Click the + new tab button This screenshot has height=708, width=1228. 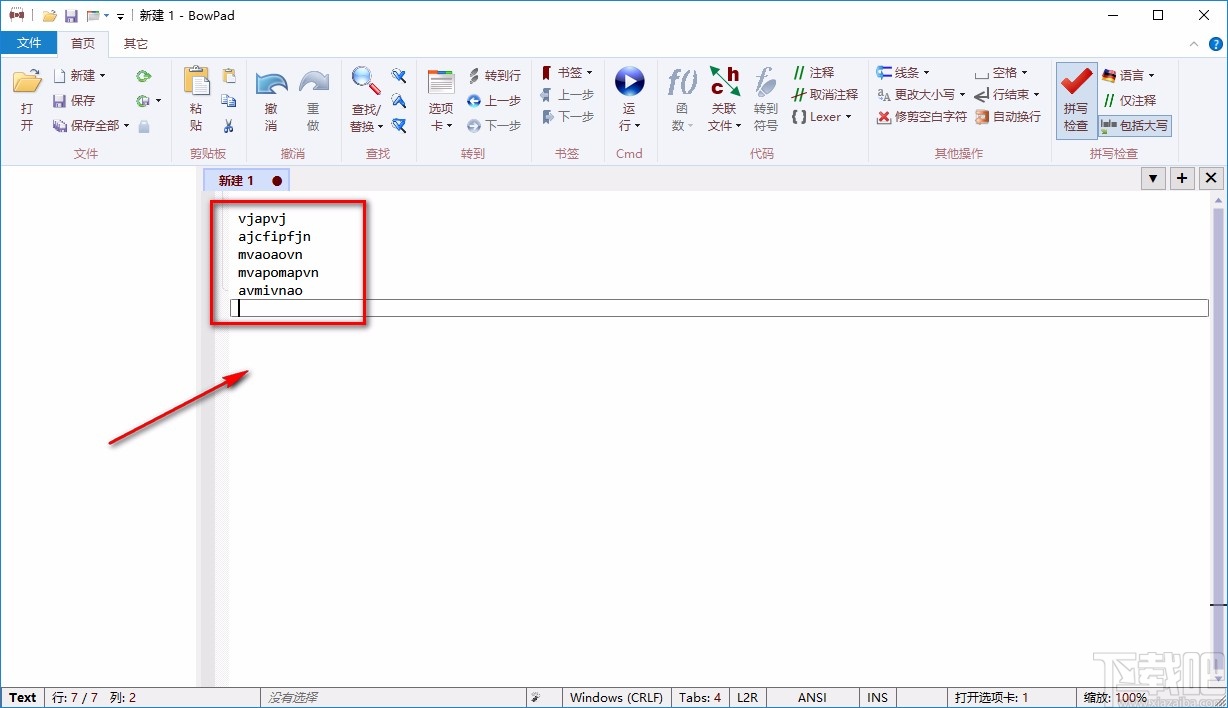(1182, 178)
